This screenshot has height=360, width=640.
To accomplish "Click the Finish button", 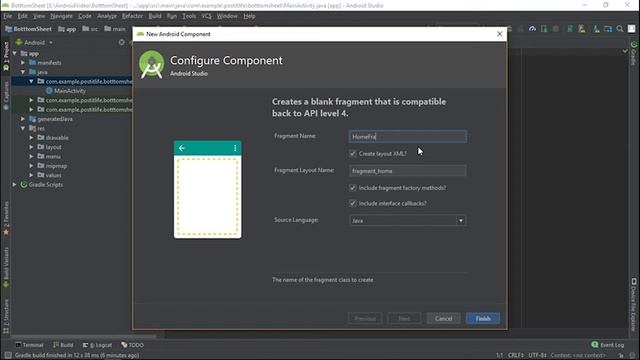I will tap(483, 318).
